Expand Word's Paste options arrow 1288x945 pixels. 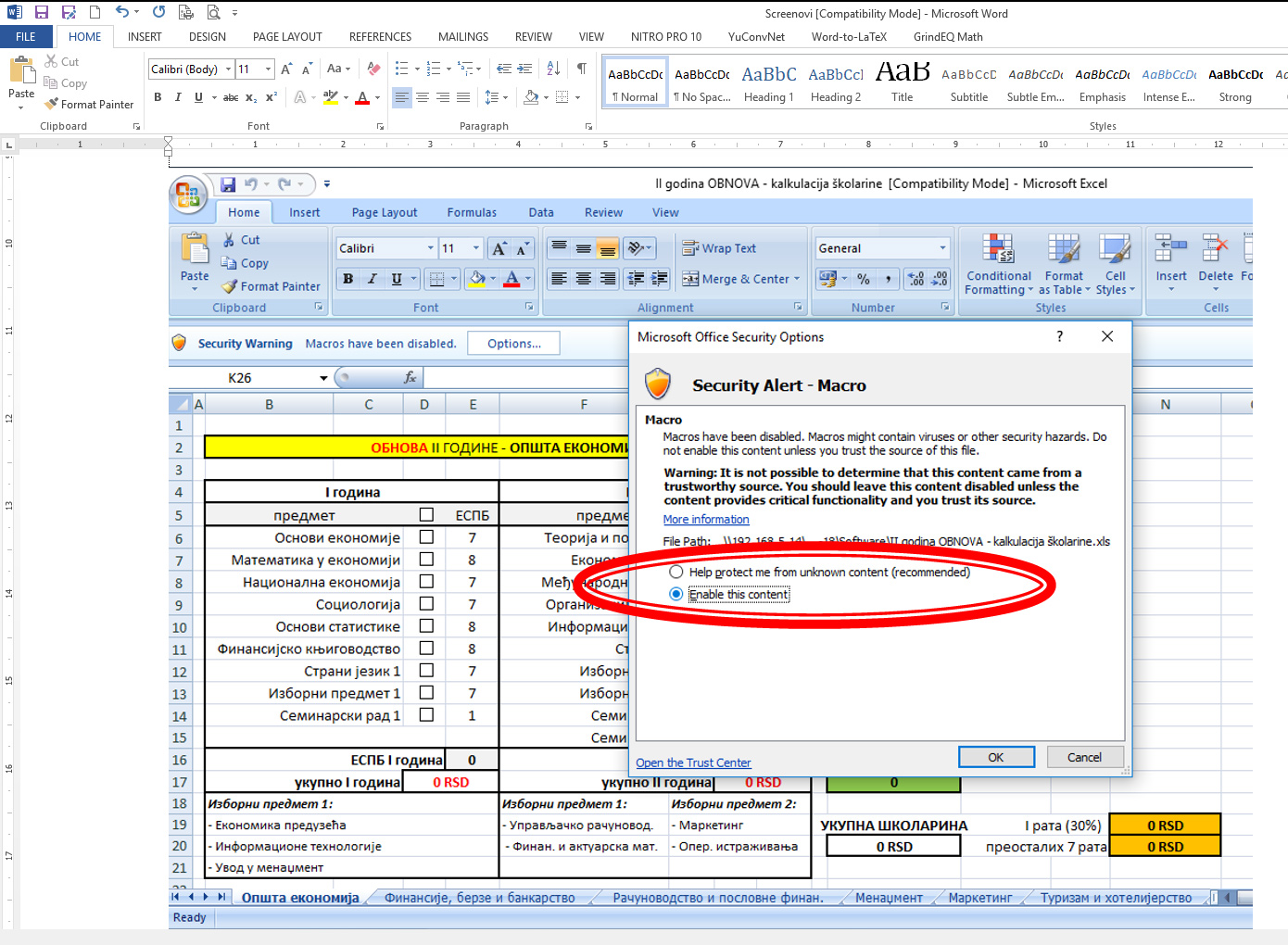[21, 107]
